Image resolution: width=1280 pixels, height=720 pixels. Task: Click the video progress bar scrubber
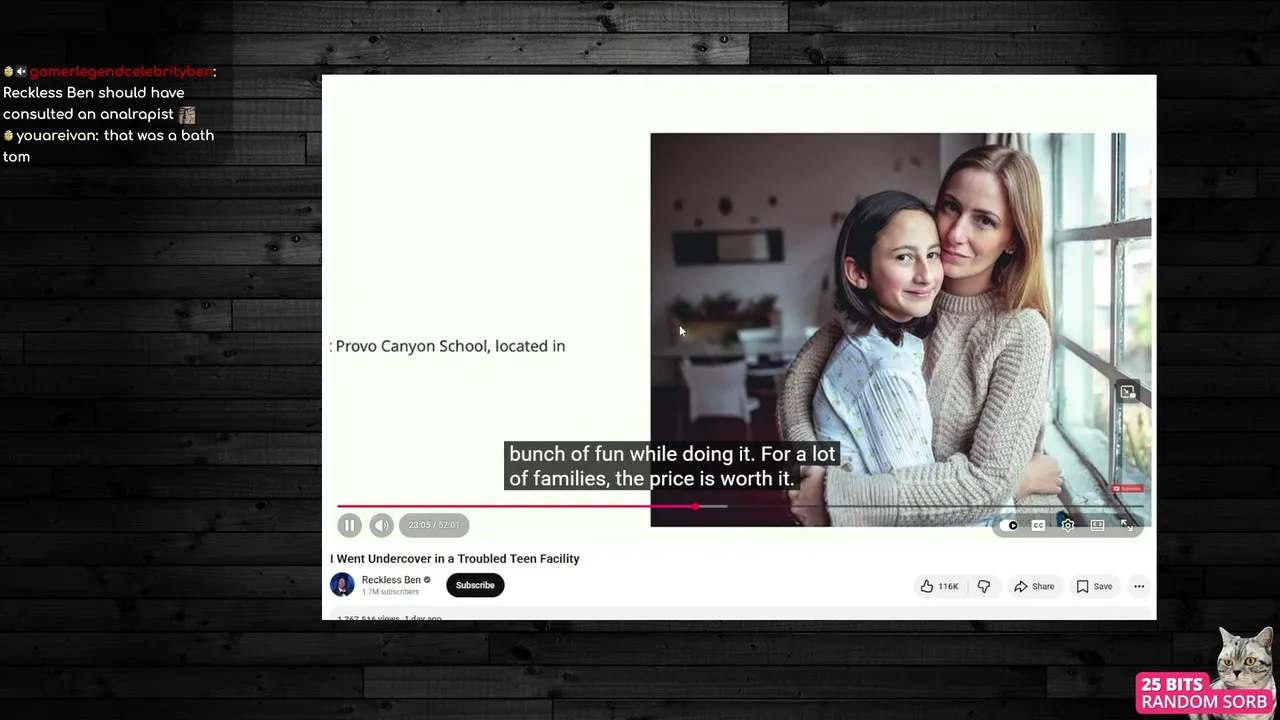pos(696,506)
